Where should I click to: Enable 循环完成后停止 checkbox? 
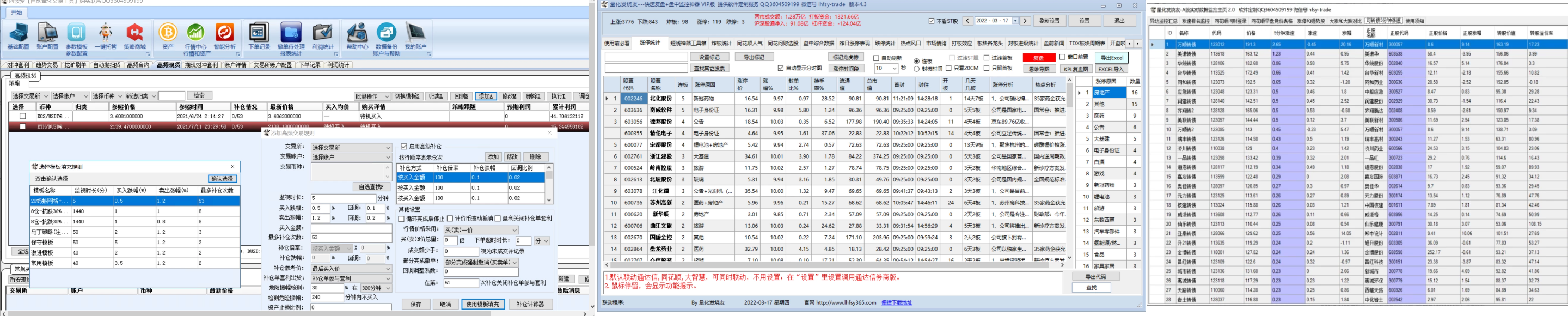401,218
